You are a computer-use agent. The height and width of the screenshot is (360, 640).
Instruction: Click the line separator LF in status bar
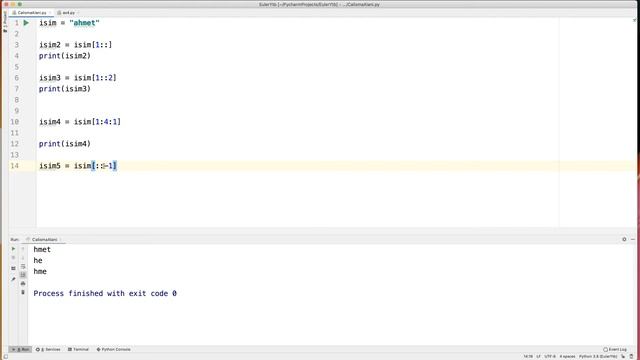click(x=538, y=356)
